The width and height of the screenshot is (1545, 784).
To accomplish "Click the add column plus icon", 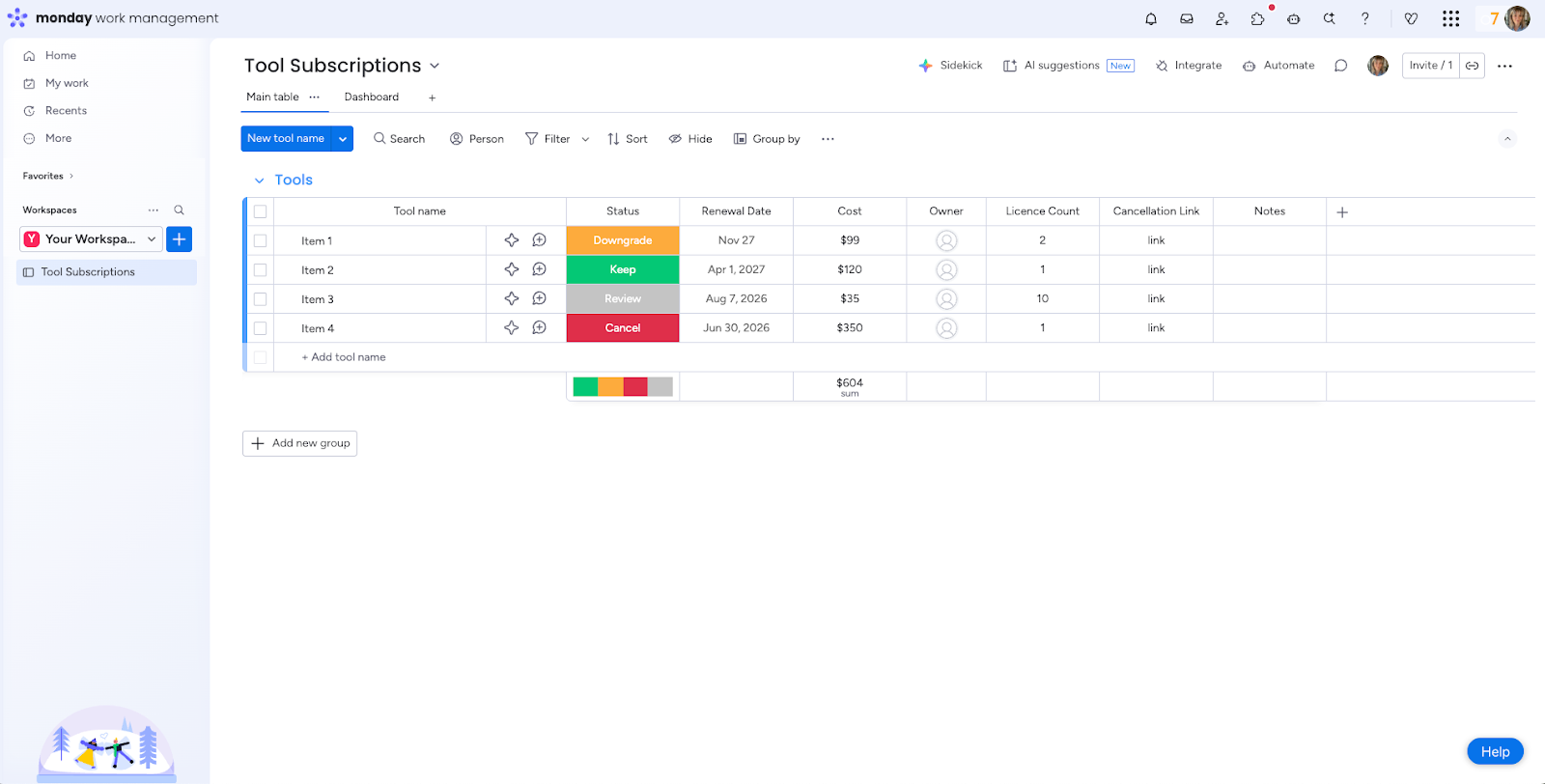I will [x=1342, y=212].
